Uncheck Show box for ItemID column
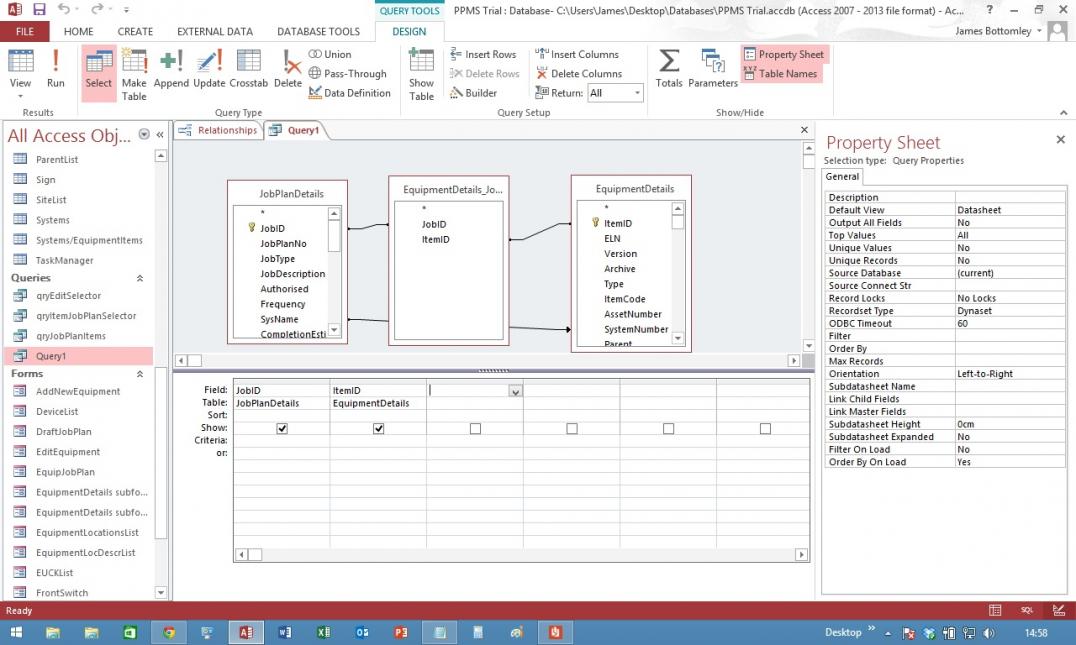Image resolution: width=1076 pixels, height=645 pixels. coord(378,428)
